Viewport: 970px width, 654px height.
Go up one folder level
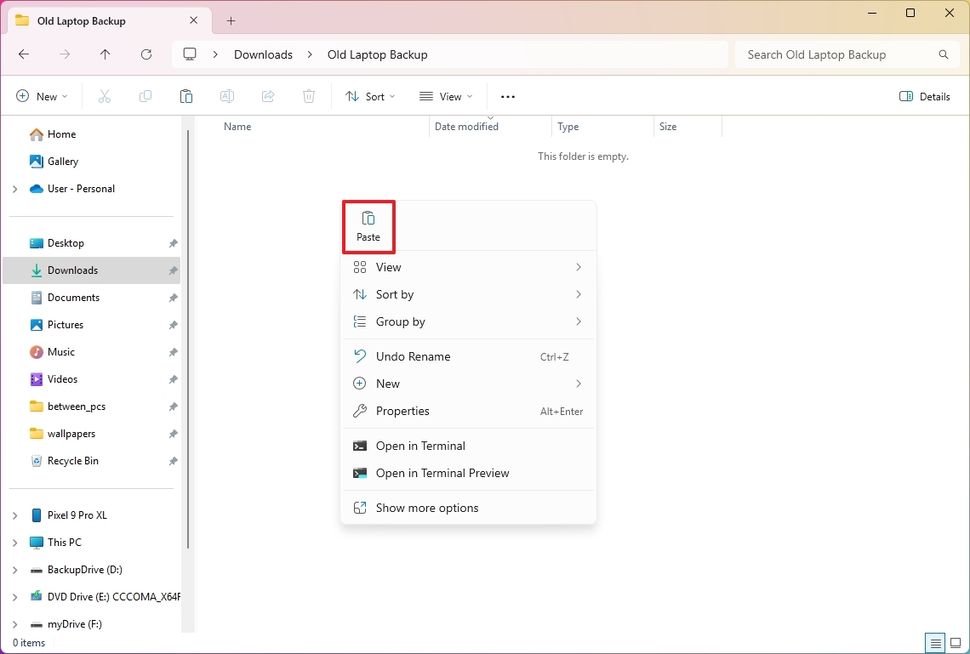point(105,55)
